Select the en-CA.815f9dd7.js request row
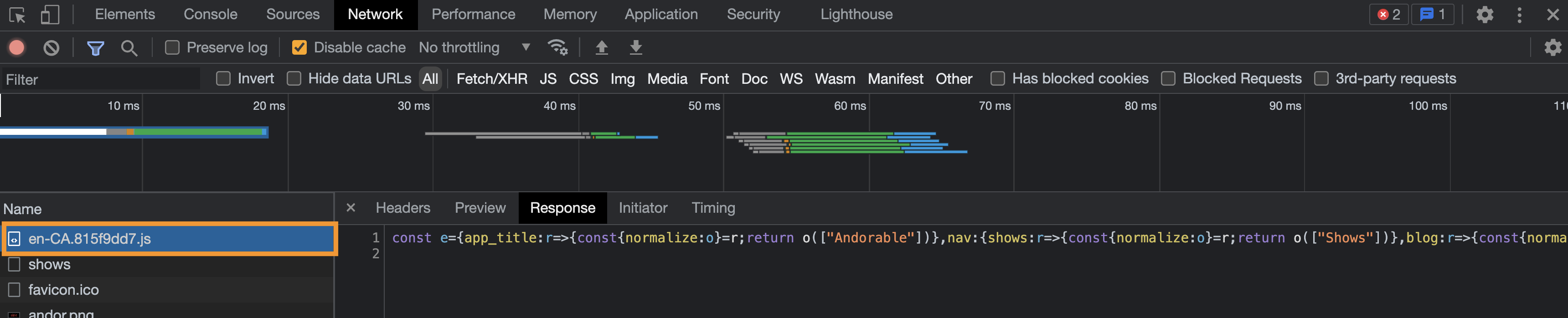Screen dimensions: 1568x318 click(167, 238)
